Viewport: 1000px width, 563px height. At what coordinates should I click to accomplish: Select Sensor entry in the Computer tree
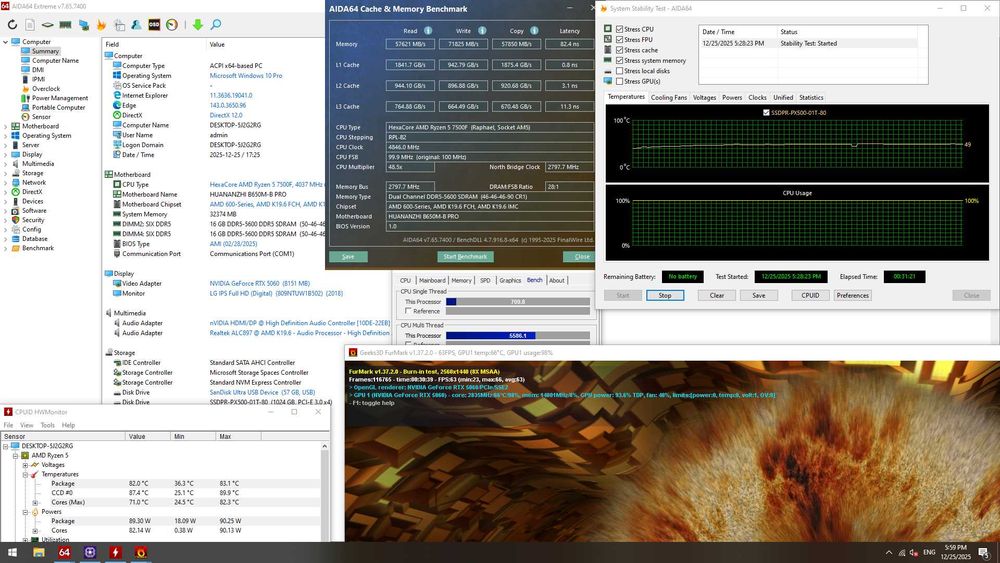click(41, 117)
